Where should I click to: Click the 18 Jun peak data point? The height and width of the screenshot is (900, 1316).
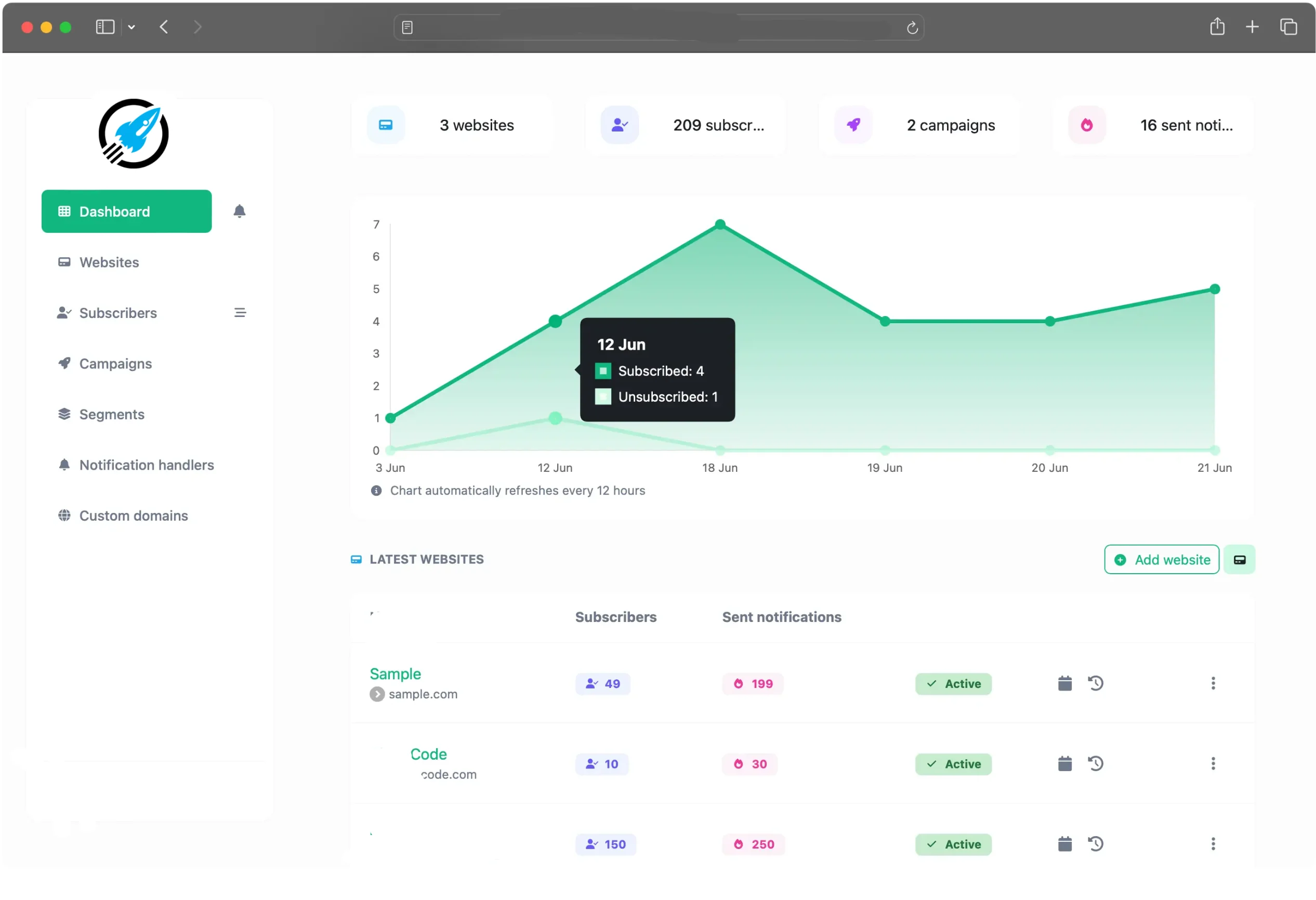click(720, 224)
